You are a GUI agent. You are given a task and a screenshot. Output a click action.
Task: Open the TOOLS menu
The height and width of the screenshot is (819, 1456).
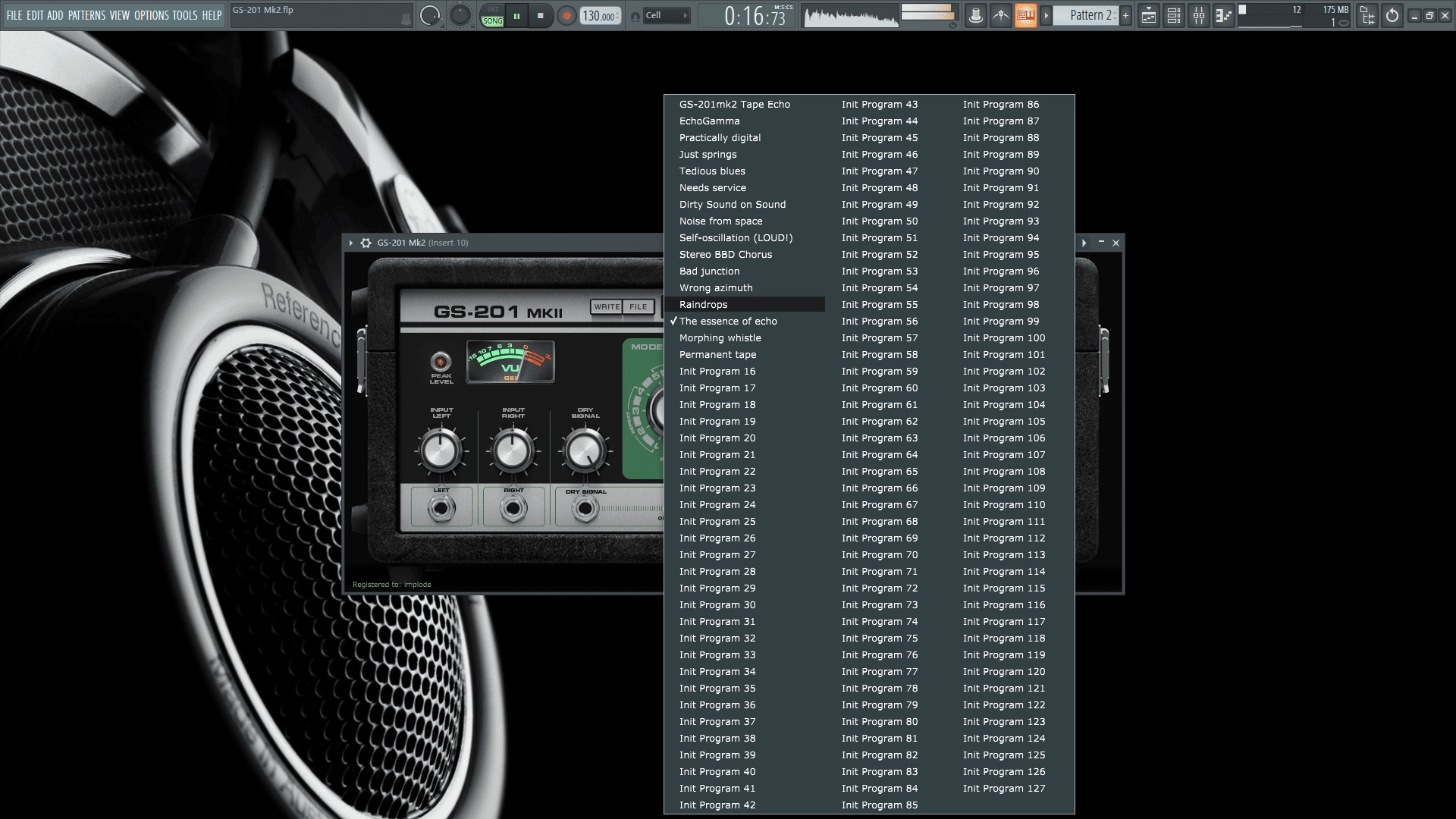click(x=185, y=15)
